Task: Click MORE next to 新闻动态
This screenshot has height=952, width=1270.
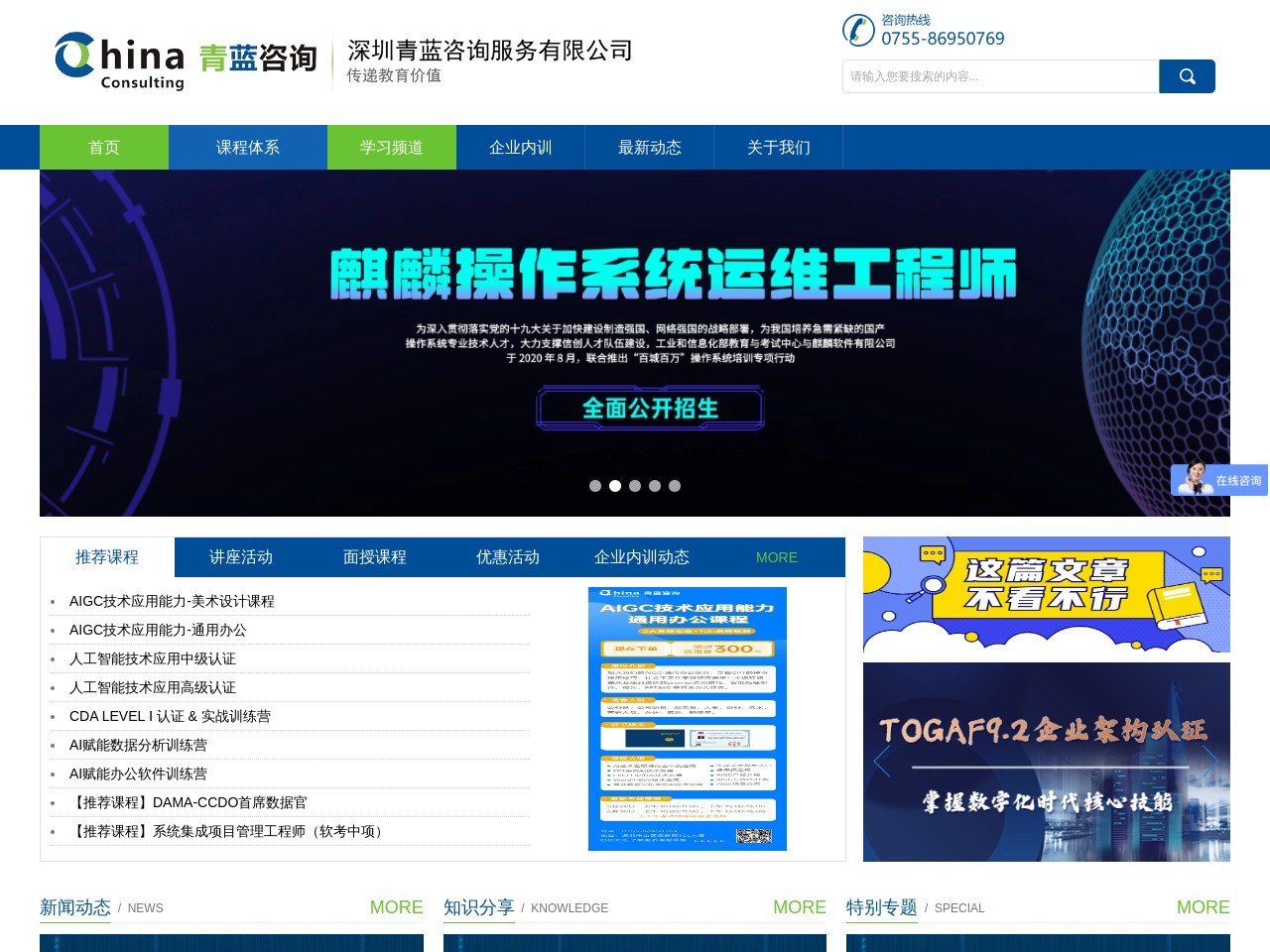Action: tap(396, 907)
